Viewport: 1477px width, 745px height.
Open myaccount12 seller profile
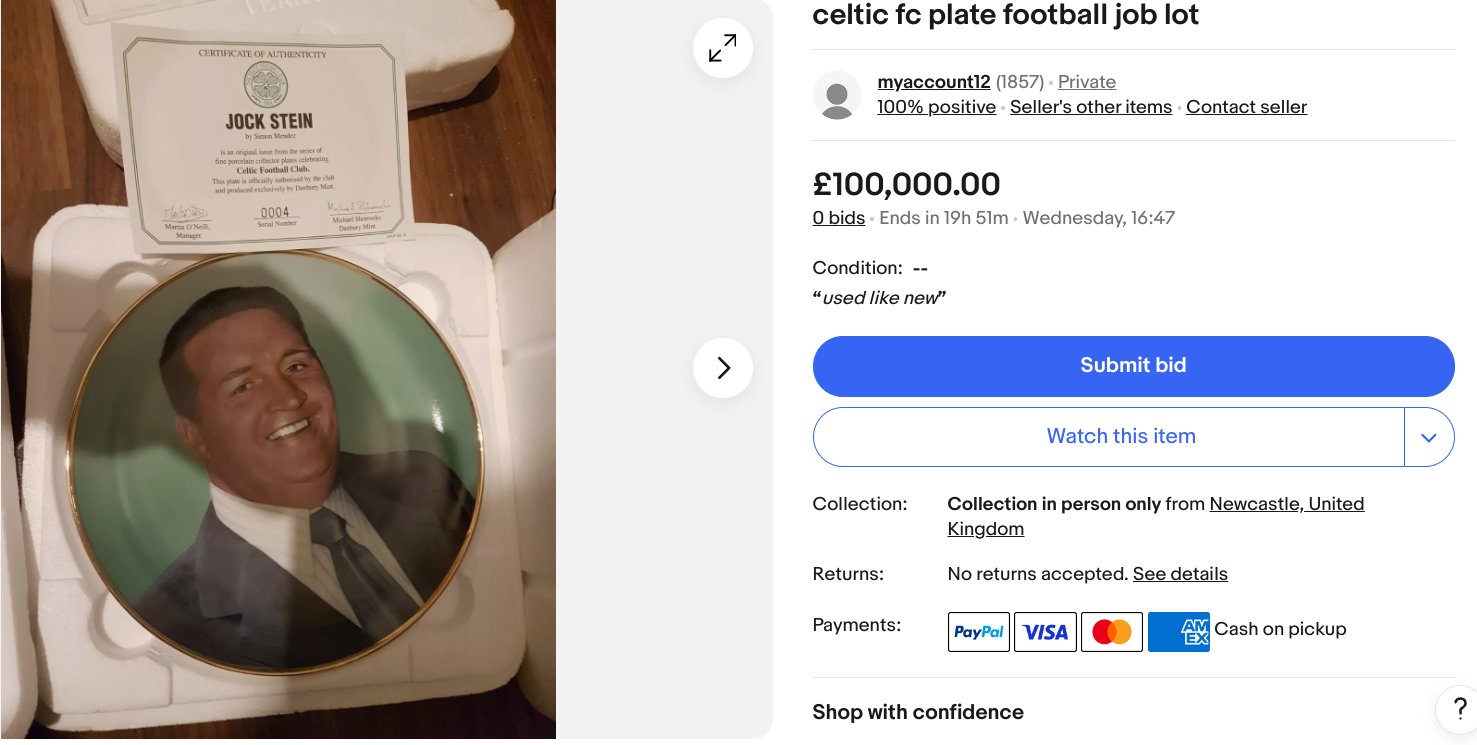pos(934,82)
